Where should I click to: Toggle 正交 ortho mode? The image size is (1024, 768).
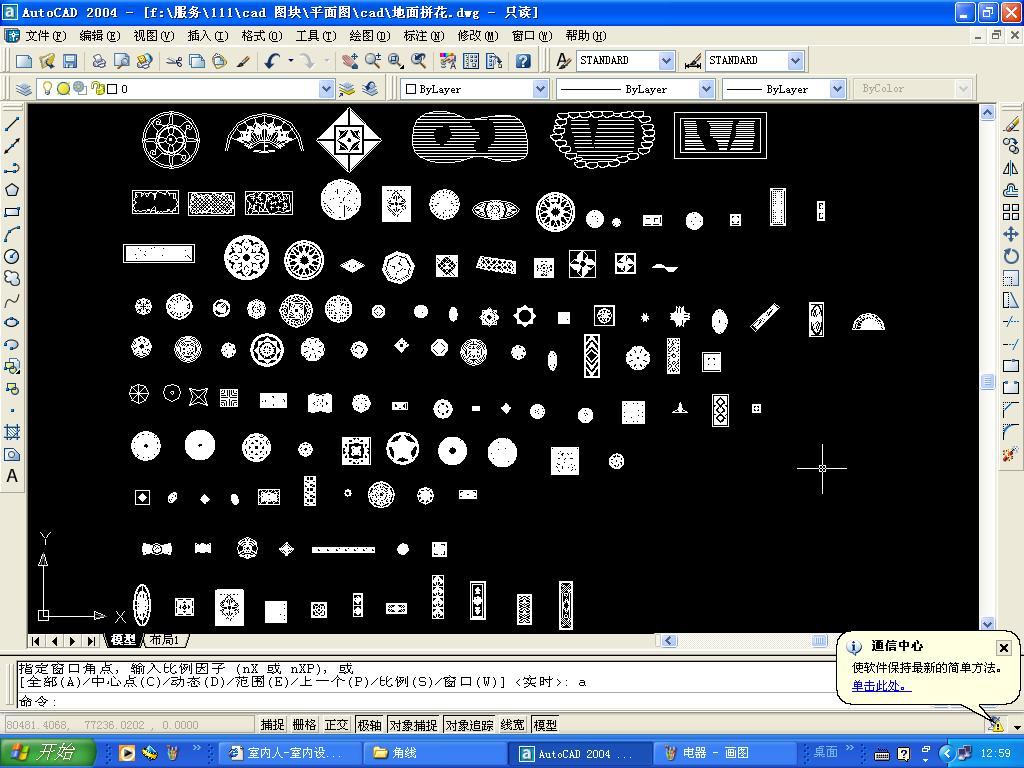tap(337, 725)
